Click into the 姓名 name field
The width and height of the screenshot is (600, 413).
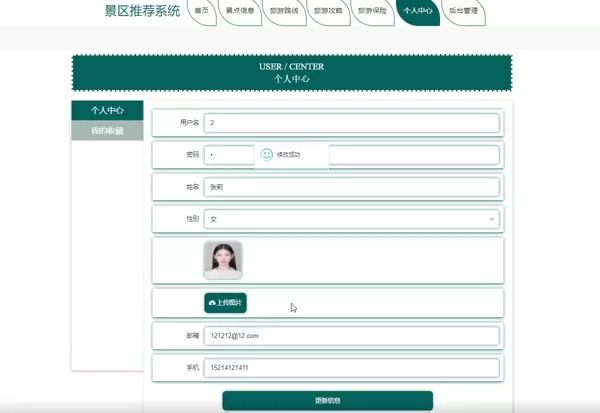[350, 187]
